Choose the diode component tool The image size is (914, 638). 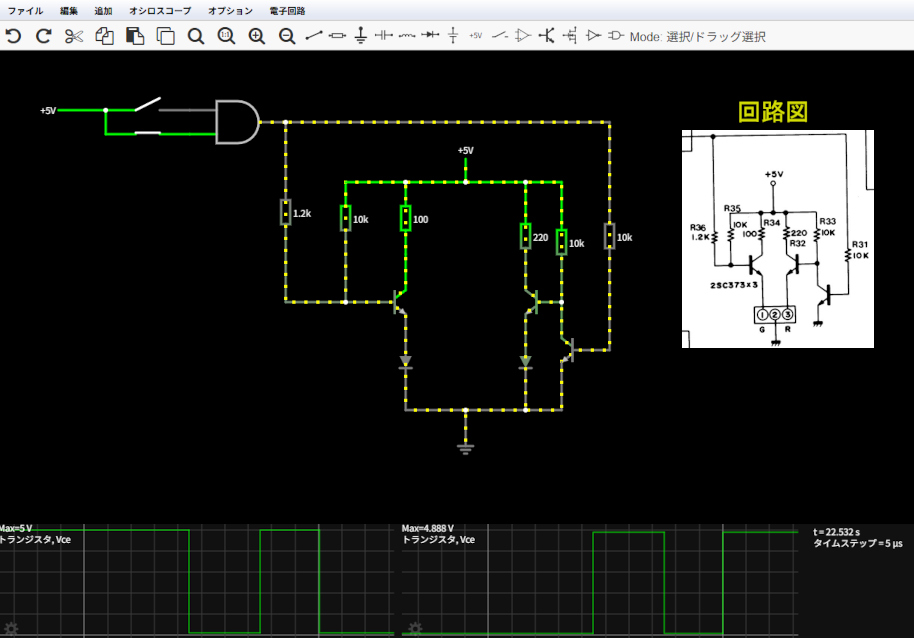tap(430, 36)
